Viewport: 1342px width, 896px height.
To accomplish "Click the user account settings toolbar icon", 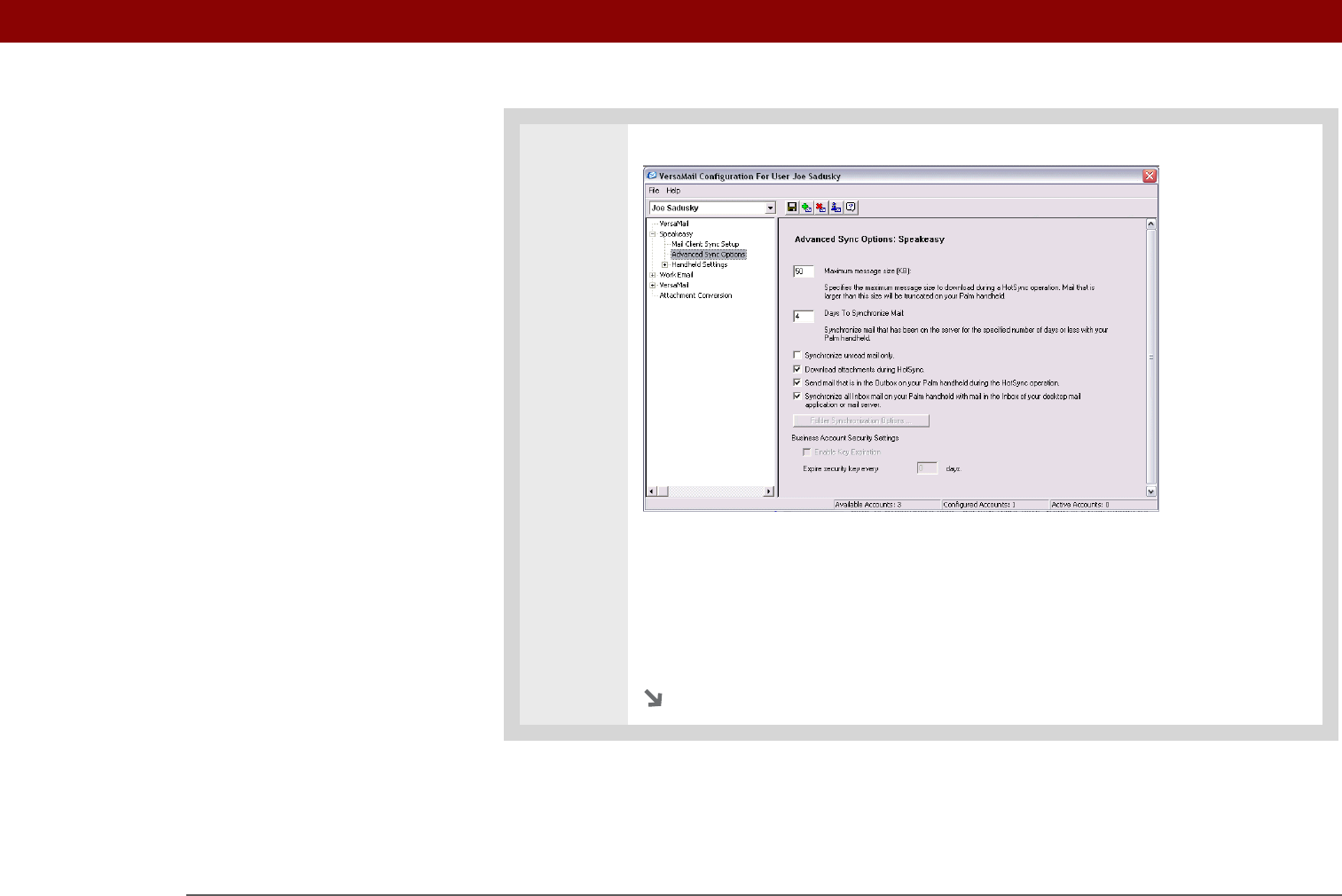I will (836, 208).
